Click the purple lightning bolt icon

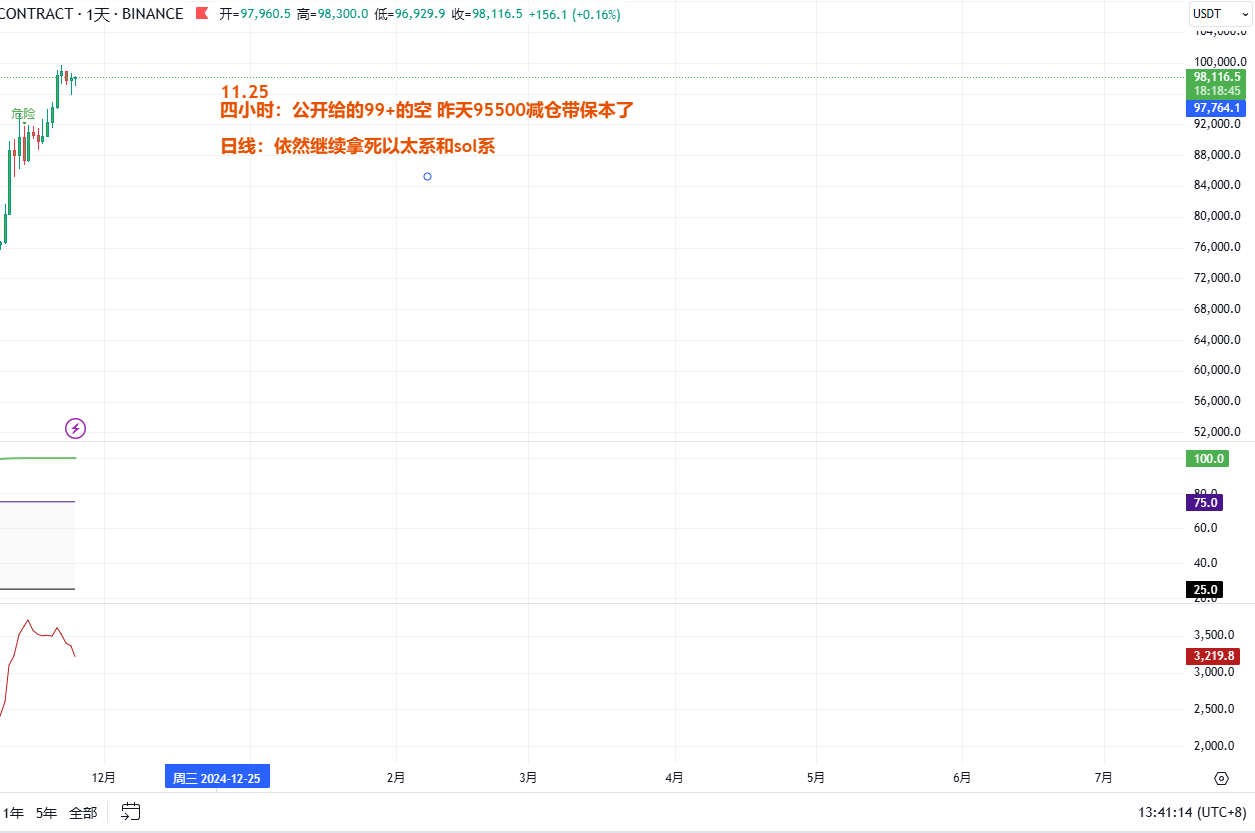[75, 429]
